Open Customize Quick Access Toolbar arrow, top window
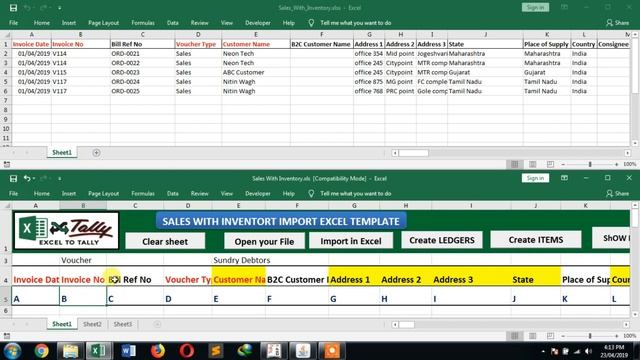The image size is (640, 360). (60, 8)
